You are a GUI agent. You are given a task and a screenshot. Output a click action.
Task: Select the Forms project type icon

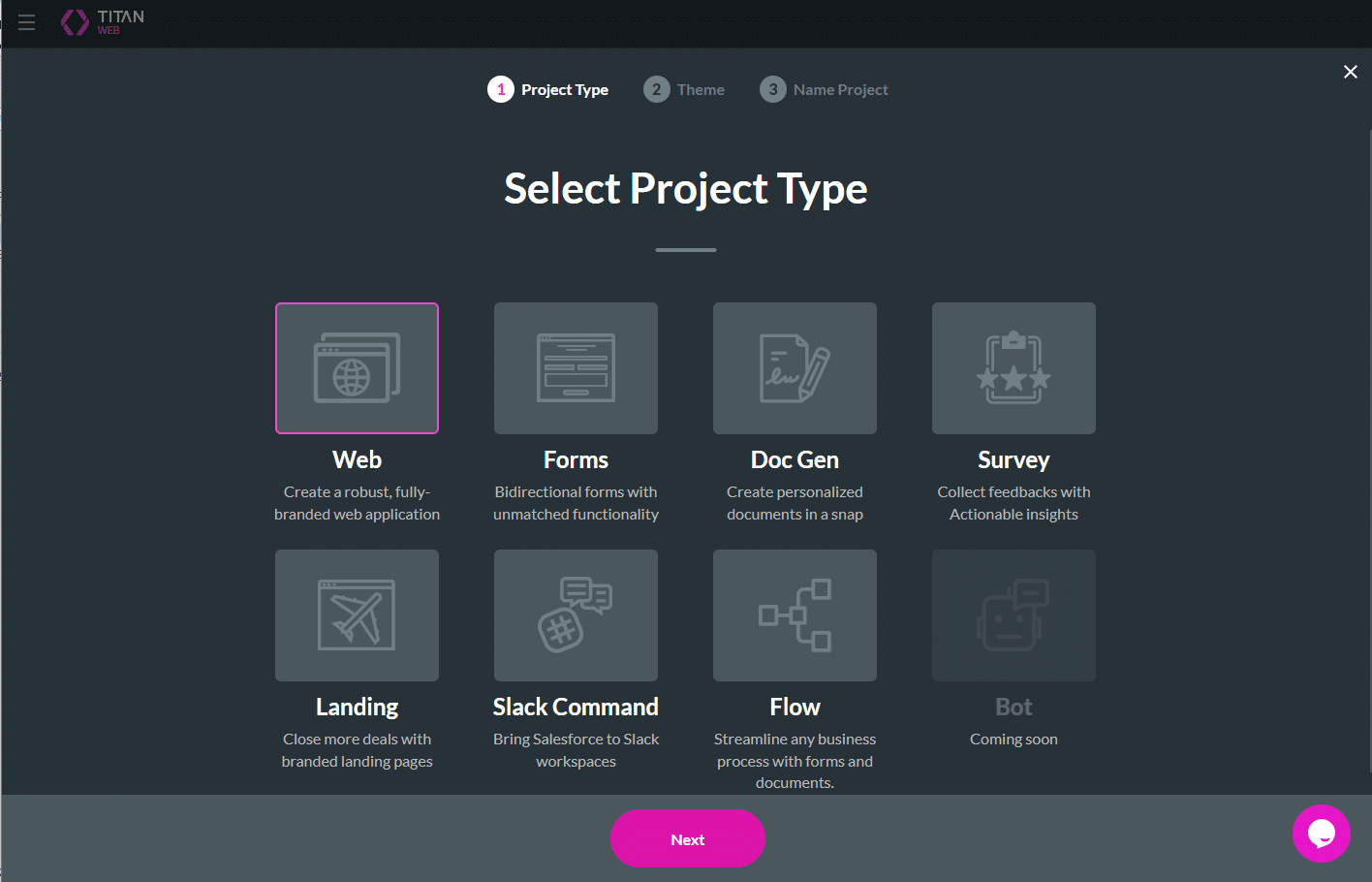point(576,367)
